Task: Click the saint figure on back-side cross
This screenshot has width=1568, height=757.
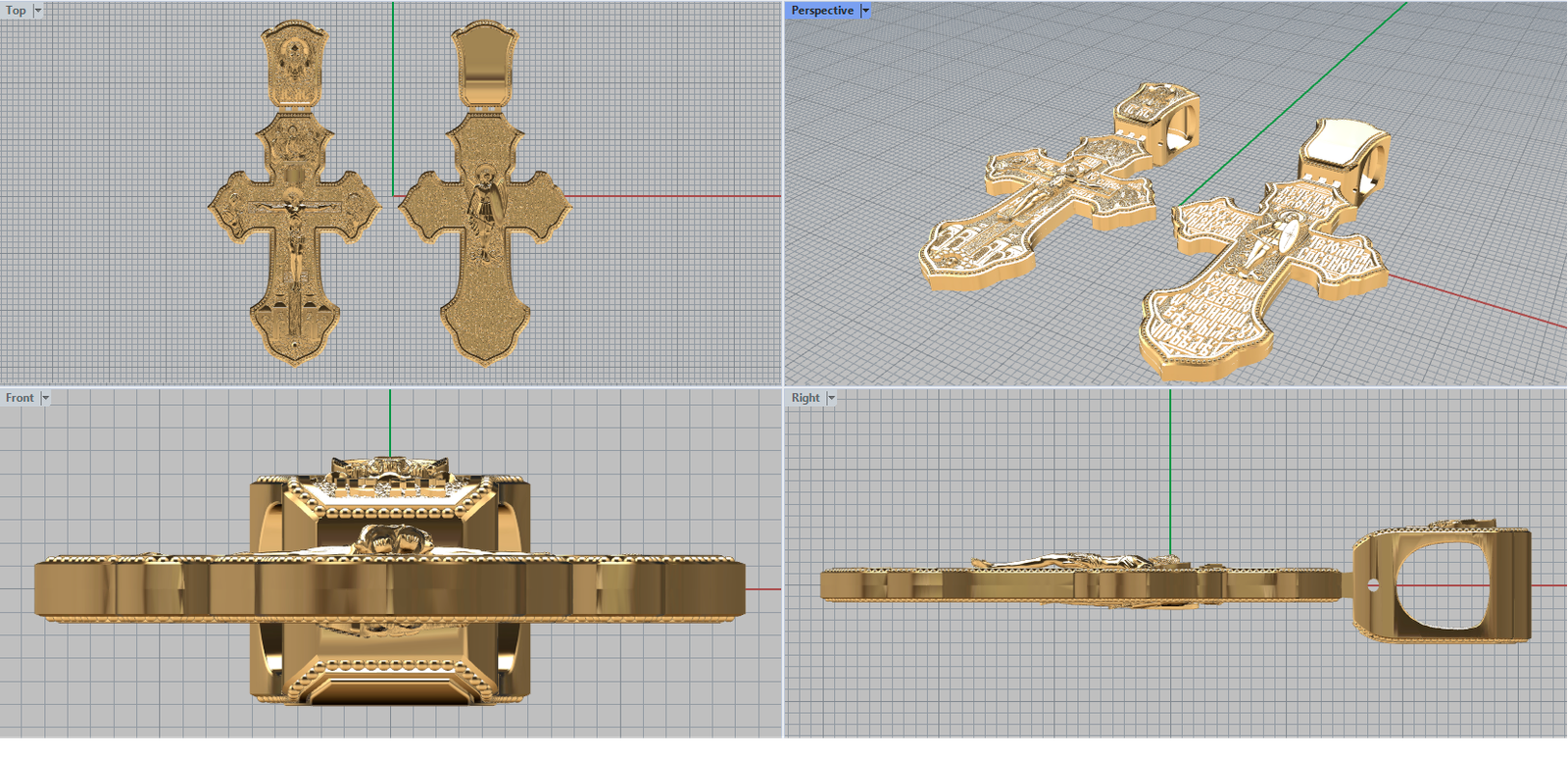Action: (x=482, y=211)
